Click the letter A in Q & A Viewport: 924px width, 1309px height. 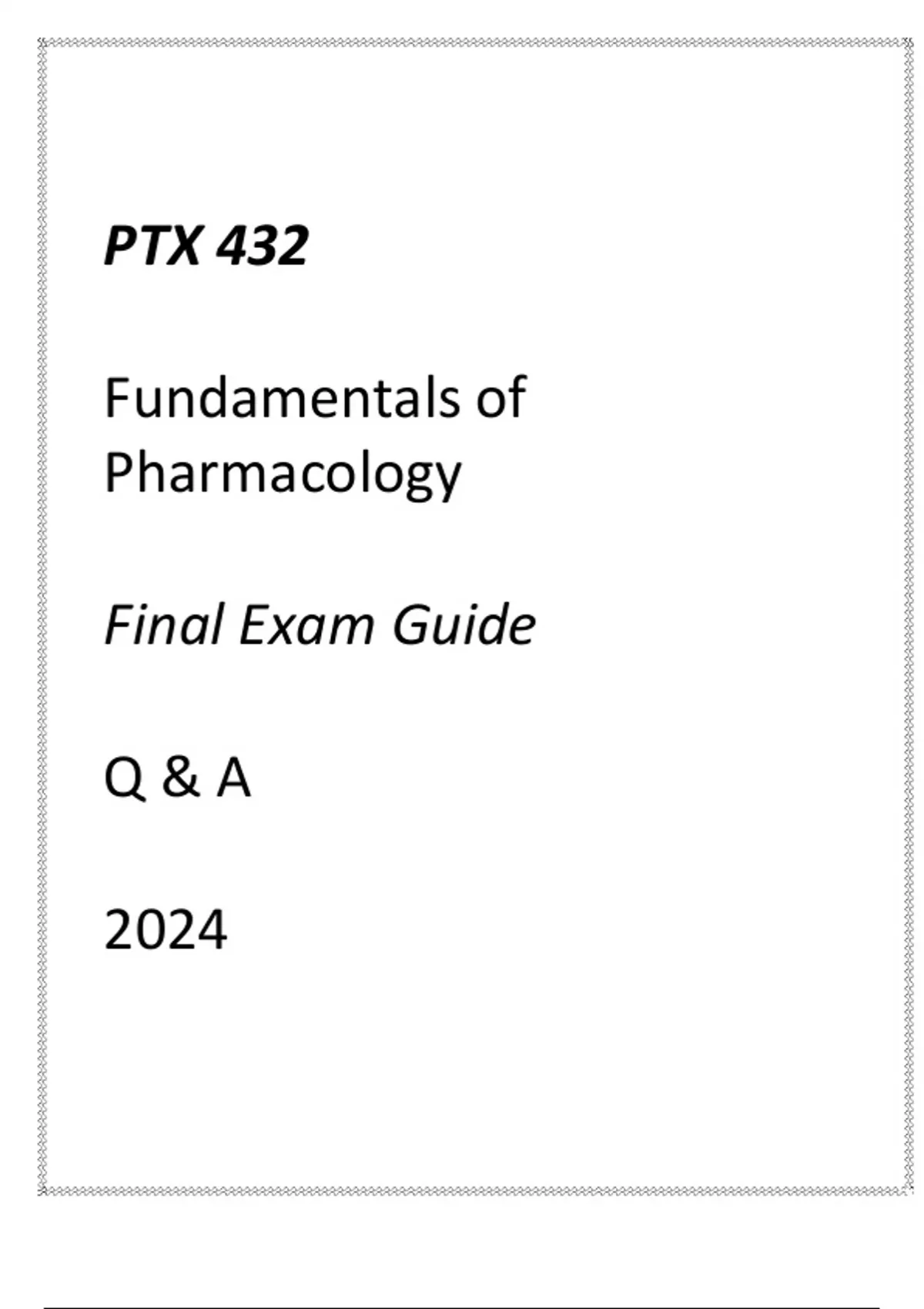click(x=233, y=778)
